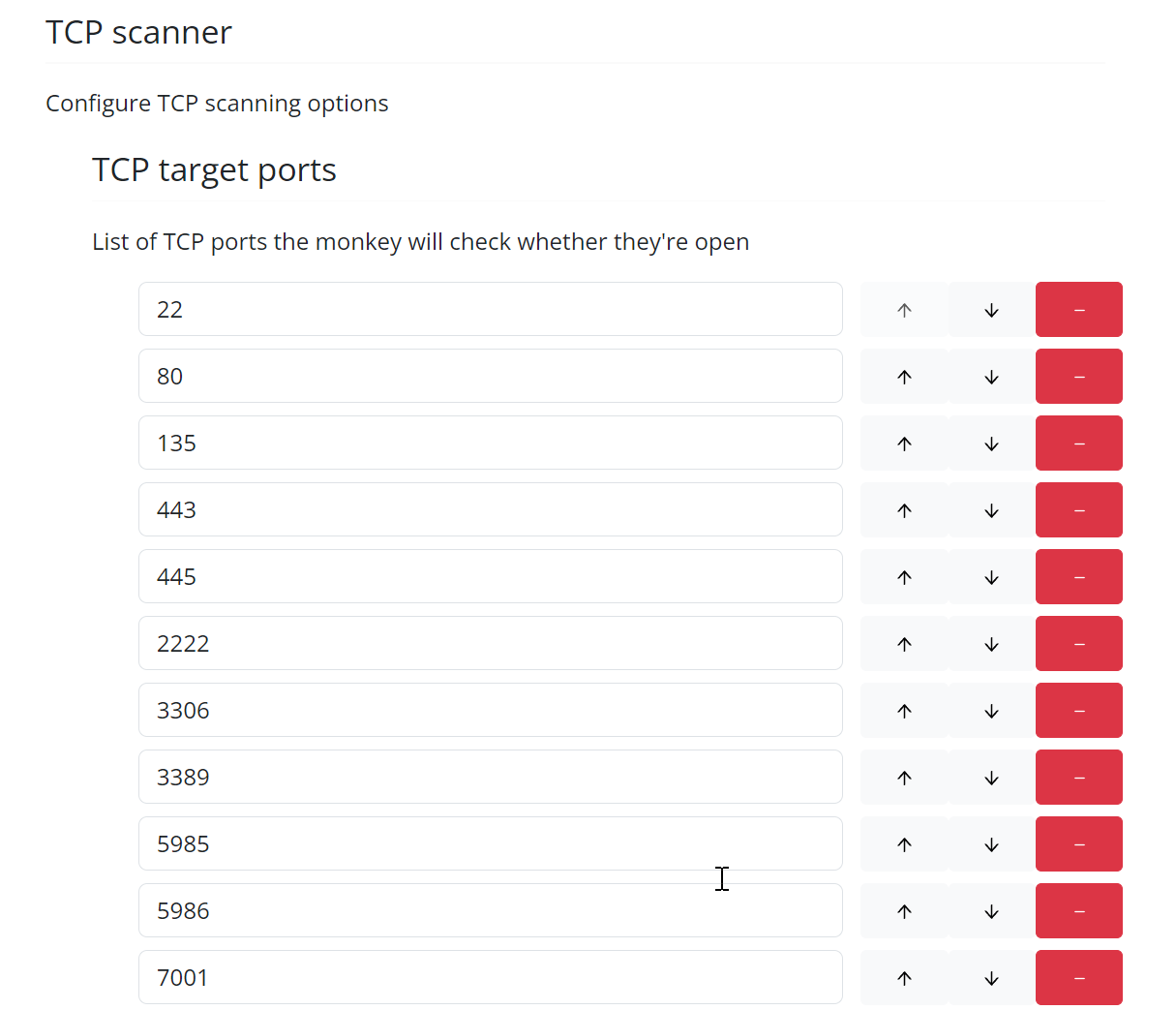Remove port 22 from target ports
Viewport: 1176px width, 1010px height.
[1078, 310]
